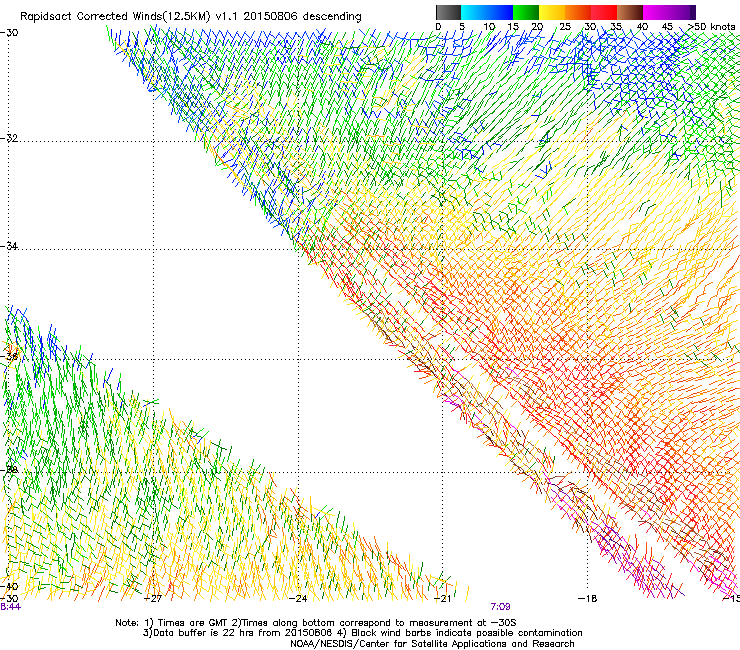This screenshot has height=650, width=740.
Task: Click the purple 45-50 knots legend swatch
Action: [x=682, y=12]
